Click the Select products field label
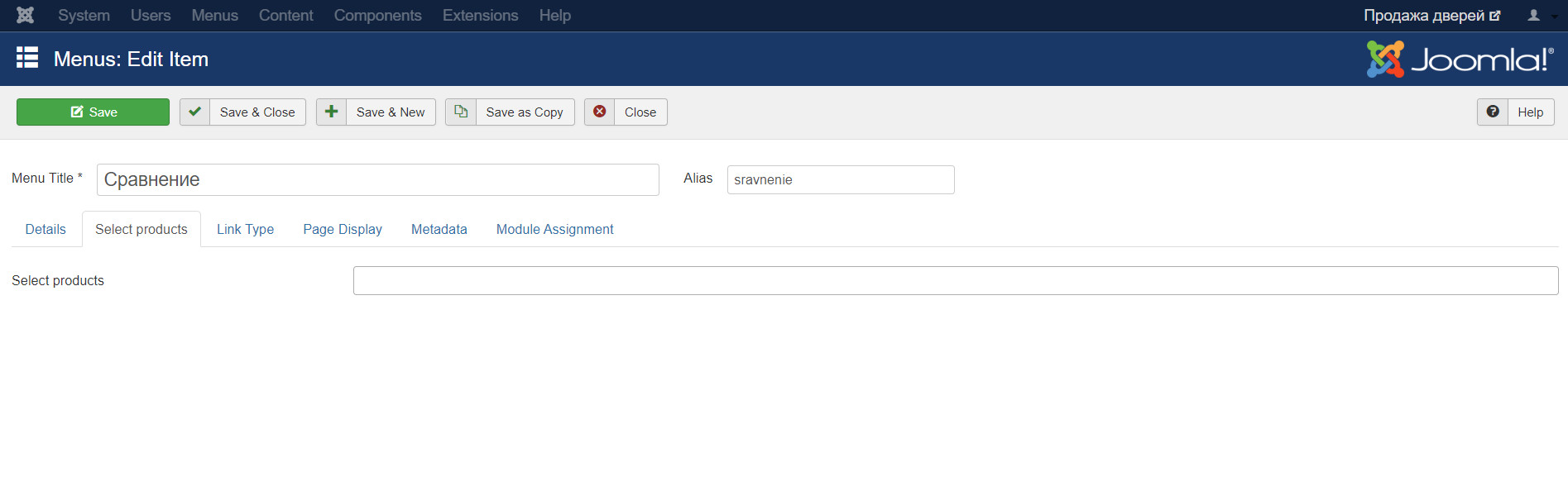The image size is (1568, 491). coord(58,280)
